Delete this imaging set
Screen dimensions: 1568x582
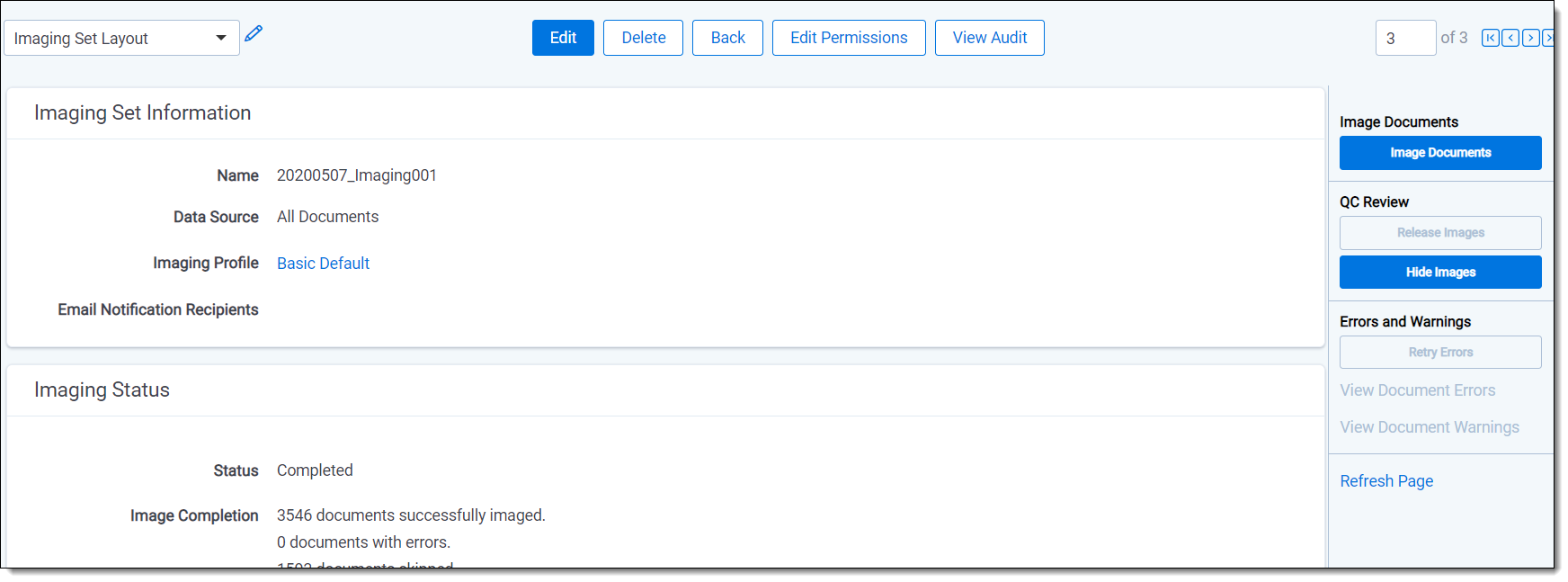[x=643, y=38]
